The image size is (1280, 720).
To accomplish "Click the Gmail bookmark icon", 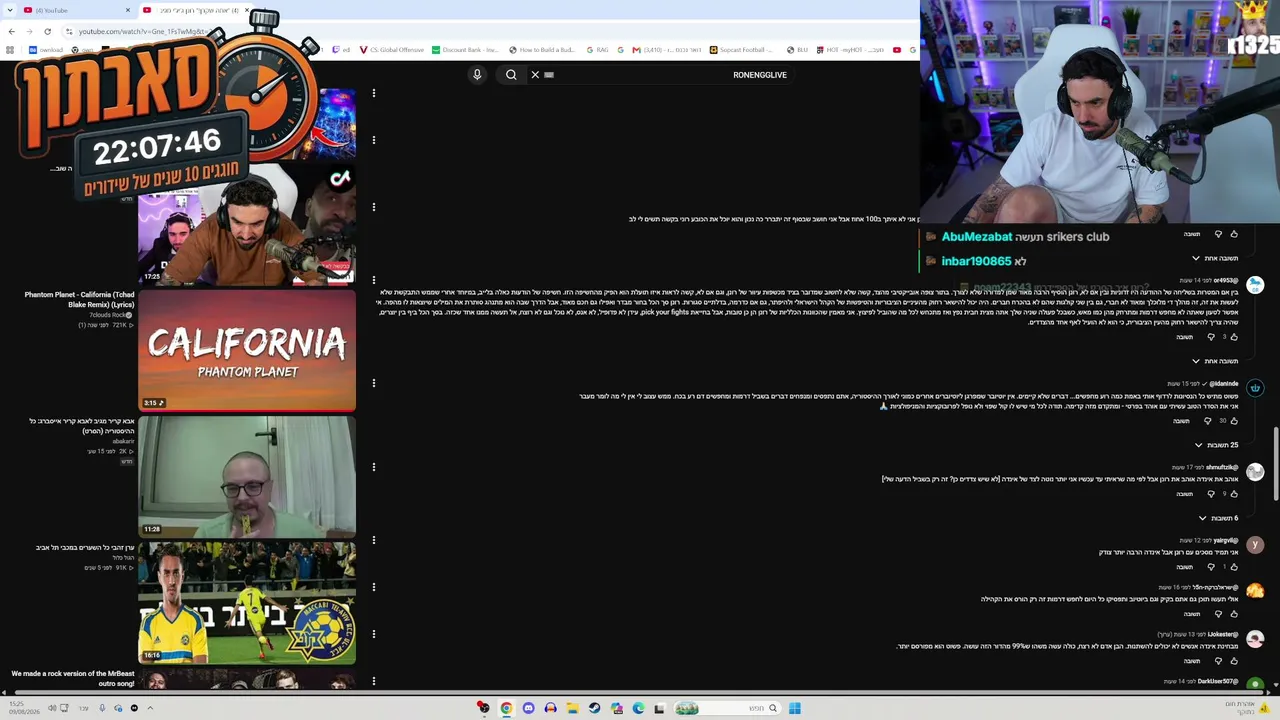I will tap(636, 50).
